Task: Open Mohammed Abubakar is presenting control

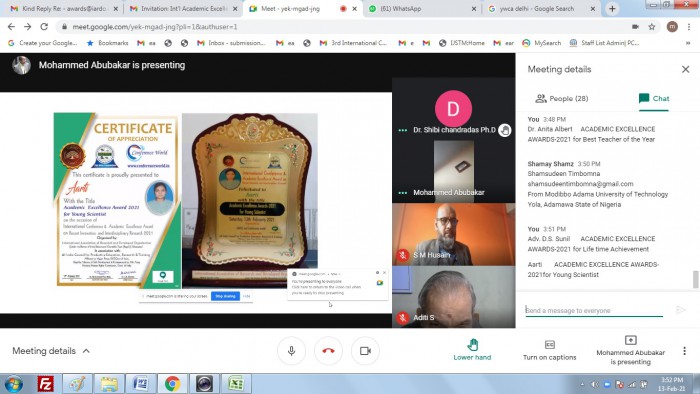Action: [x=630, y=351]
